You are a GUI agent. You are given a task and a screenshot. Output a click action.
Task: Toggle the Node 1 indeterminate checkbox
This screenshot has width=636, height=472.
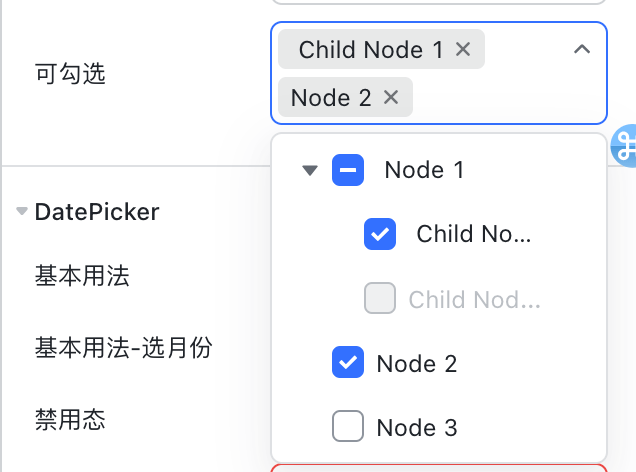pos(348,170)
